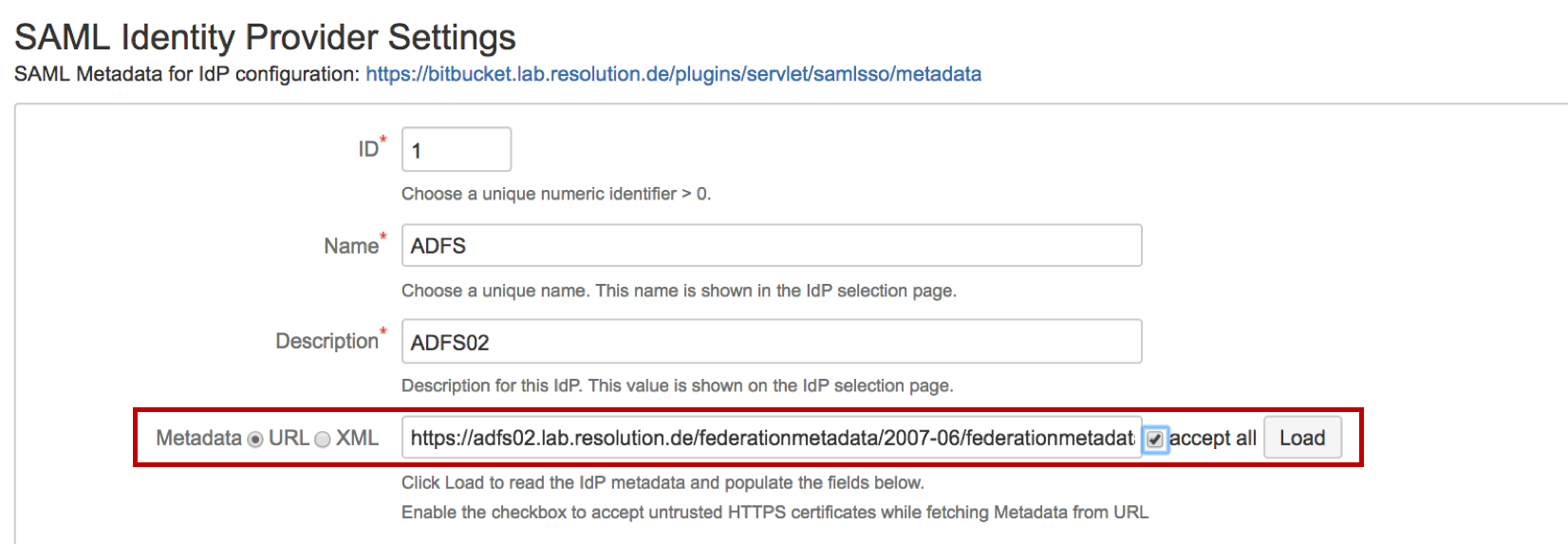
Task: Open the SAML metadata URL link
Action: pos(673,74)
